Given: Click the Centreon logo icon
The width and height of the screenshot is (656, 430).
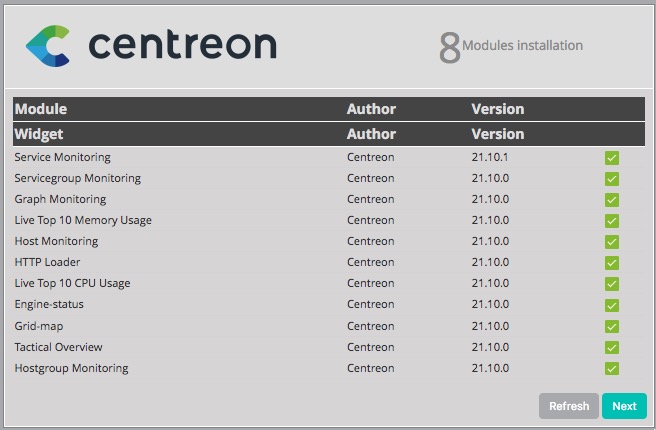Looking at the screenshot, I should click(x=48, y=46).
